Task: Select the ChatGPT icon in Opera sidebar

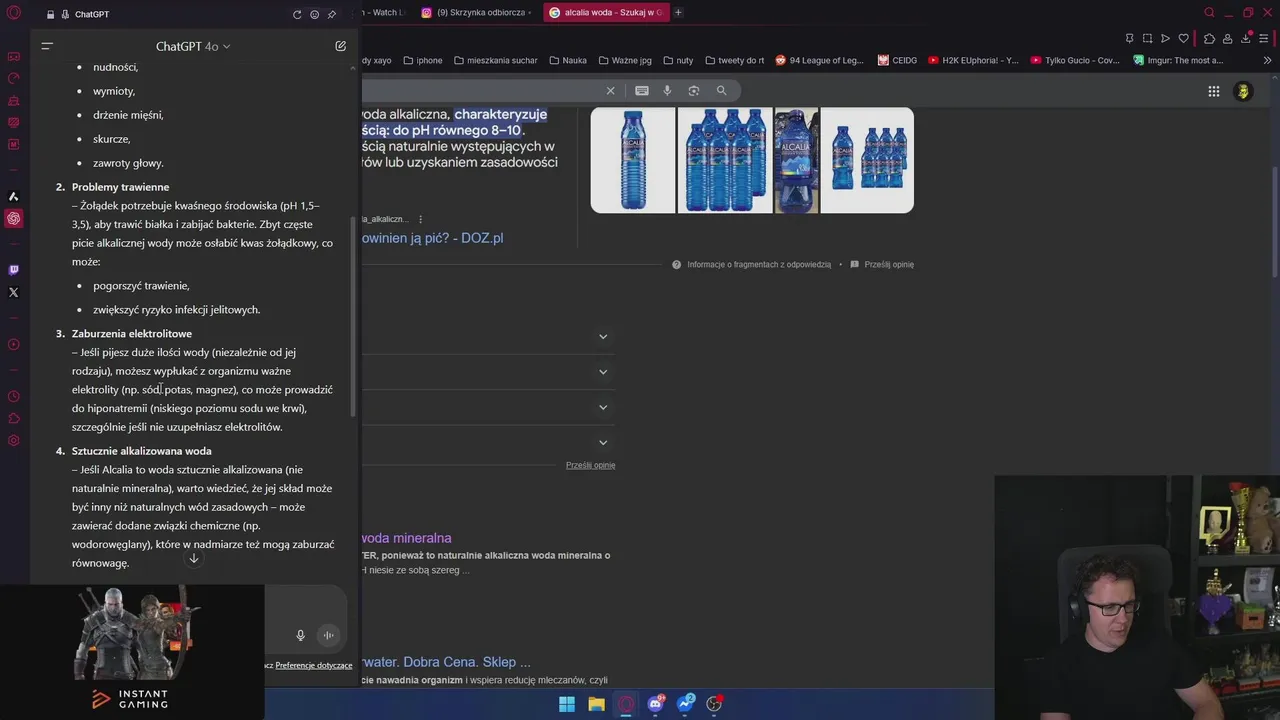Action: [13, 218]
